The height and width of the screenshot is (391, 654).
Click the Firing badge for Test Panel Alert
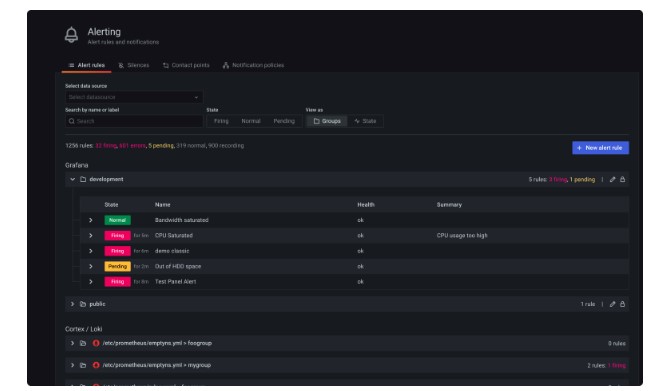117,282
